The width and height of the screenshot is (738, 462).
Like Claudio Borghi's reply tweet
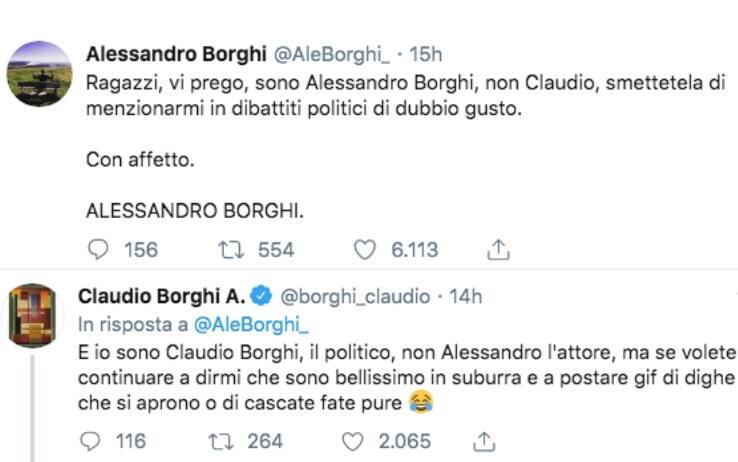point(354,440)
